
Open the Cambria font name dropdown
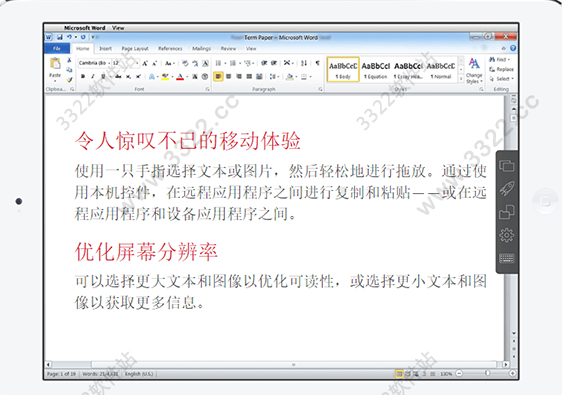point(109,63)
